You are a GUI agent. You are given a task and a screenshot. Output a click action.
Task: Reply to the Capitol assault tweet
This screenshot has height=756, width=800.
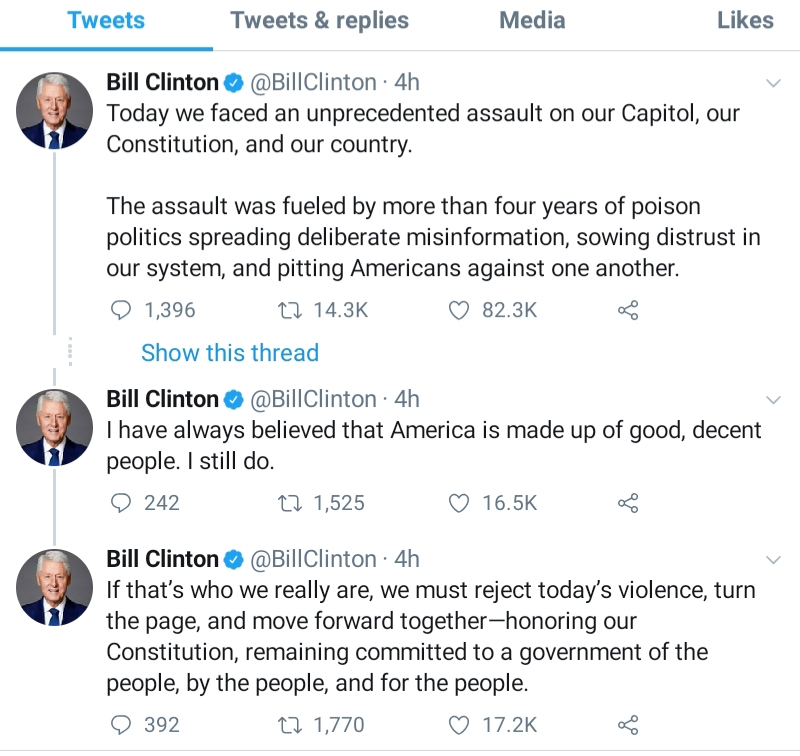click(x=121, y=311)
